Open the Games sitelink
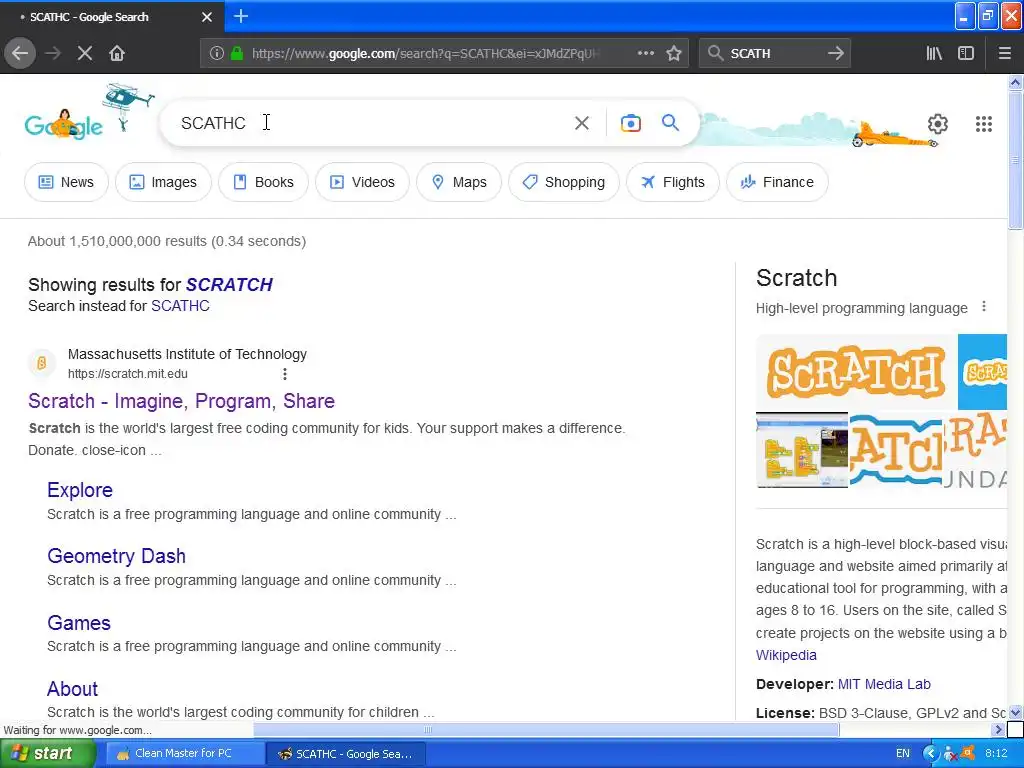1024x768 pixels. click(79, 622)
